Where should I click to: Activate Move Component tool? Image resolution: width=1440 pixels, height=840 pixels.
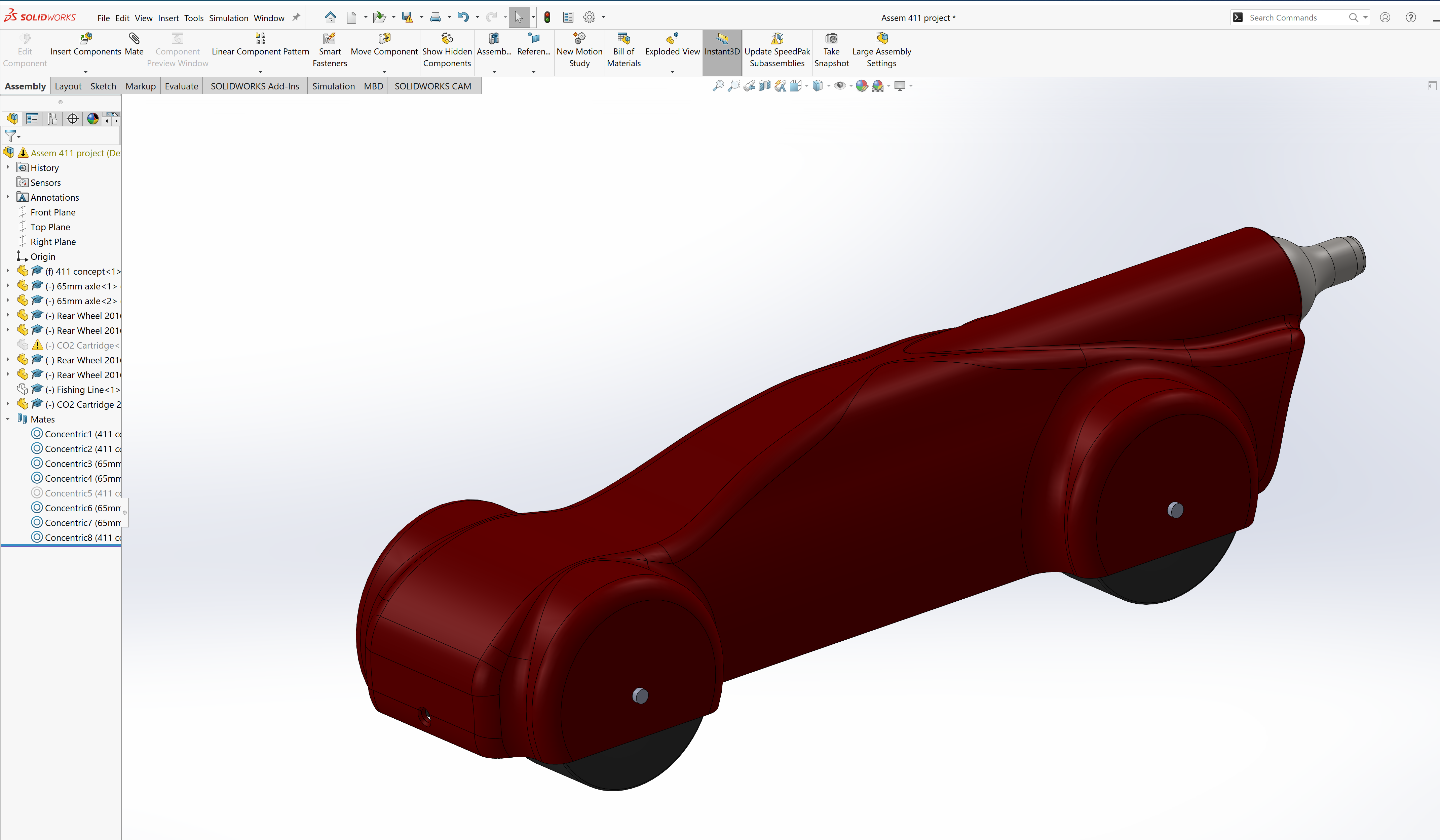point(384,45)
